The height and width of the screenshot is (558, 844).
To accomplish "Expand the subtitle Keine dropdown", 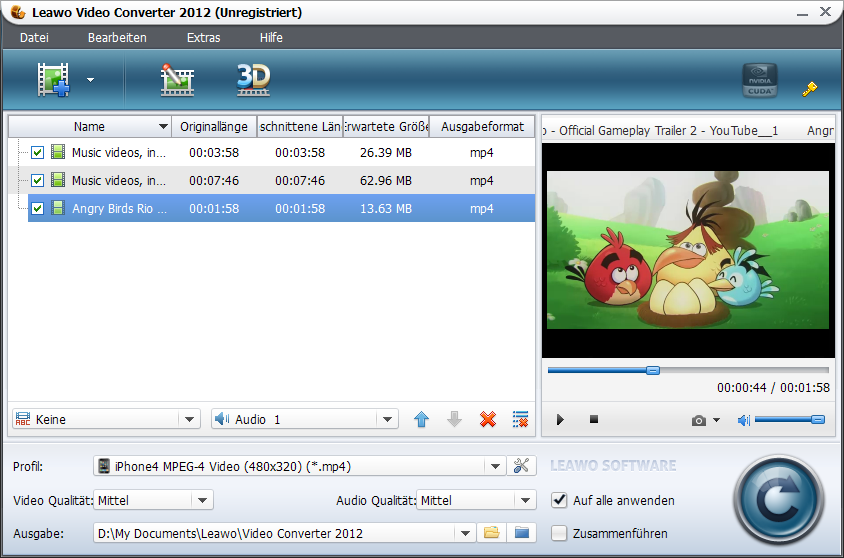I will 189,419.
